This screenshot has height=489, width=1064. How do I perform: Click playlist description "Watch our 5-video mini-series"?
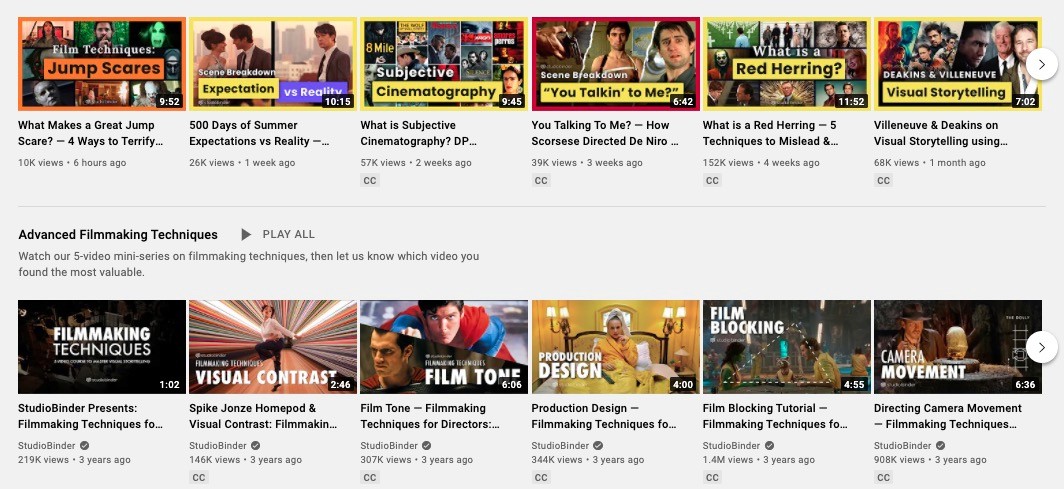click(248, 265)
